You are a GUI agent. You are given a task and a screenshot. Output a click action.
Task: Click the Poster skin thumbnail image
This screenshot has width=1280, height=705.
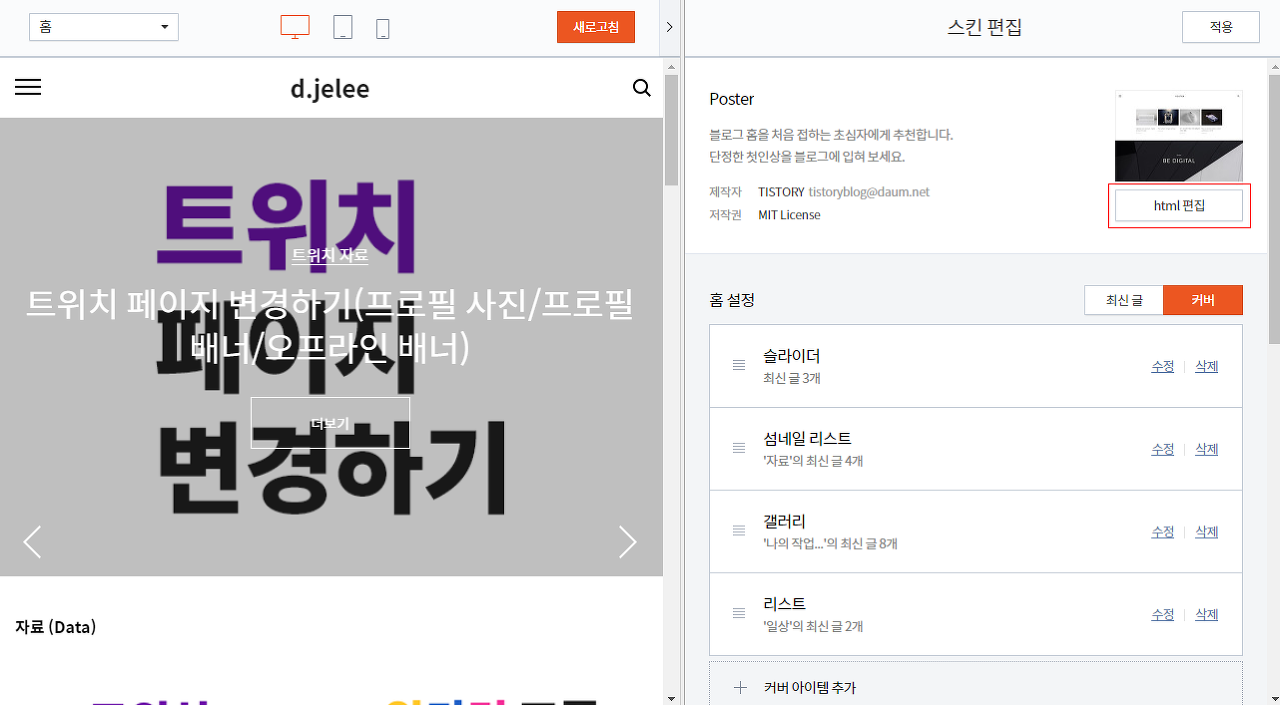(1178, 136)
